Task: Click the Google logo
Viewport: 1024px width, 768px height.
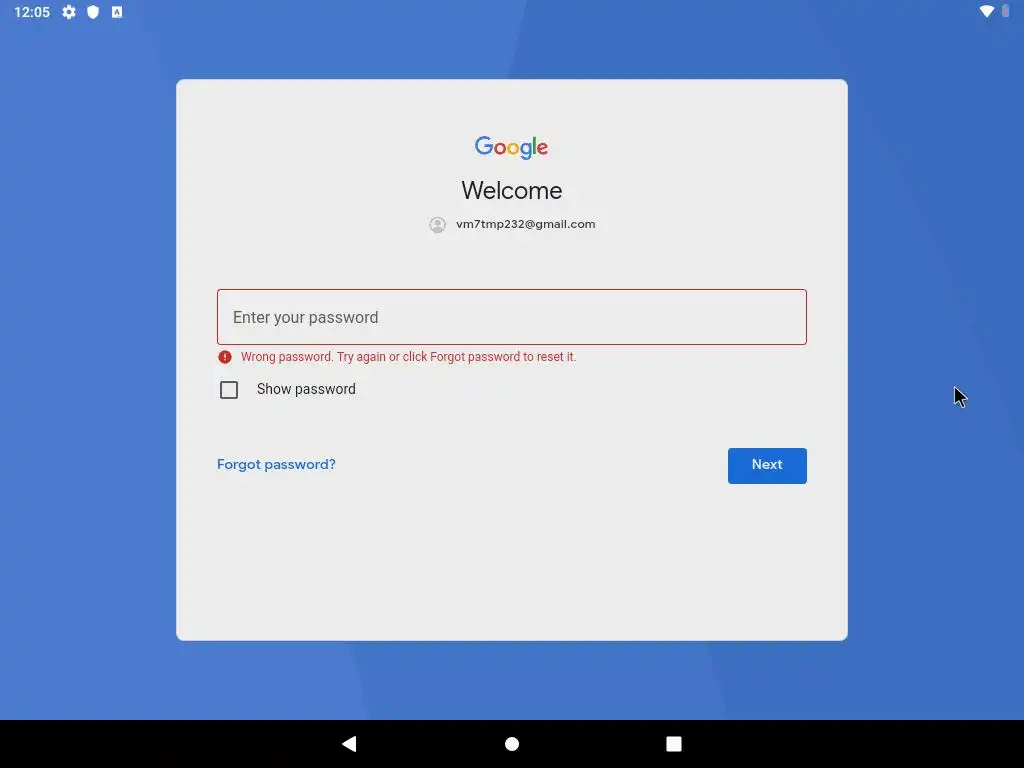Action: point(511,147)
